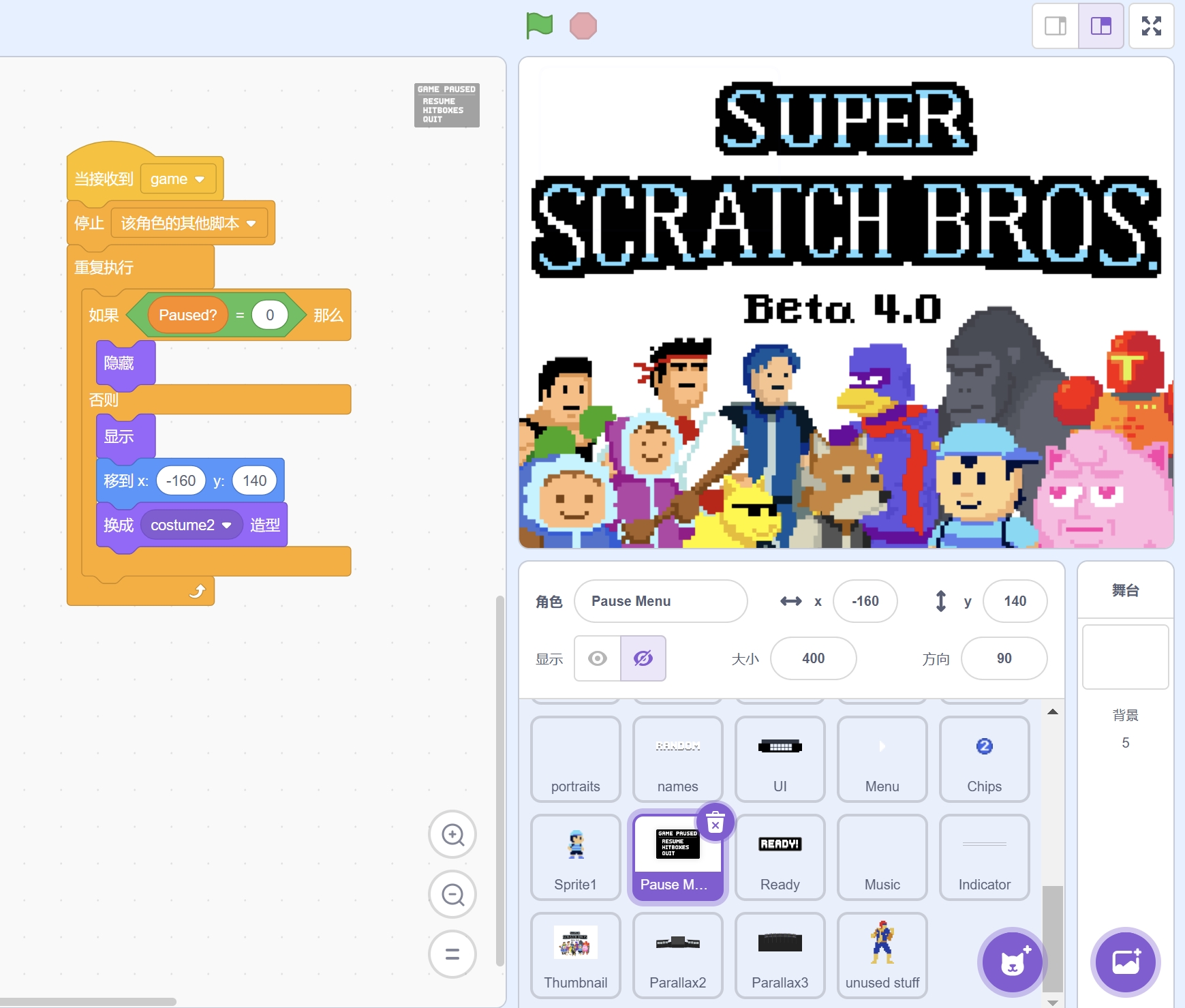Open the 'game' broadcast message dropdown
Screen dimensions: 1185x1008
200,179
